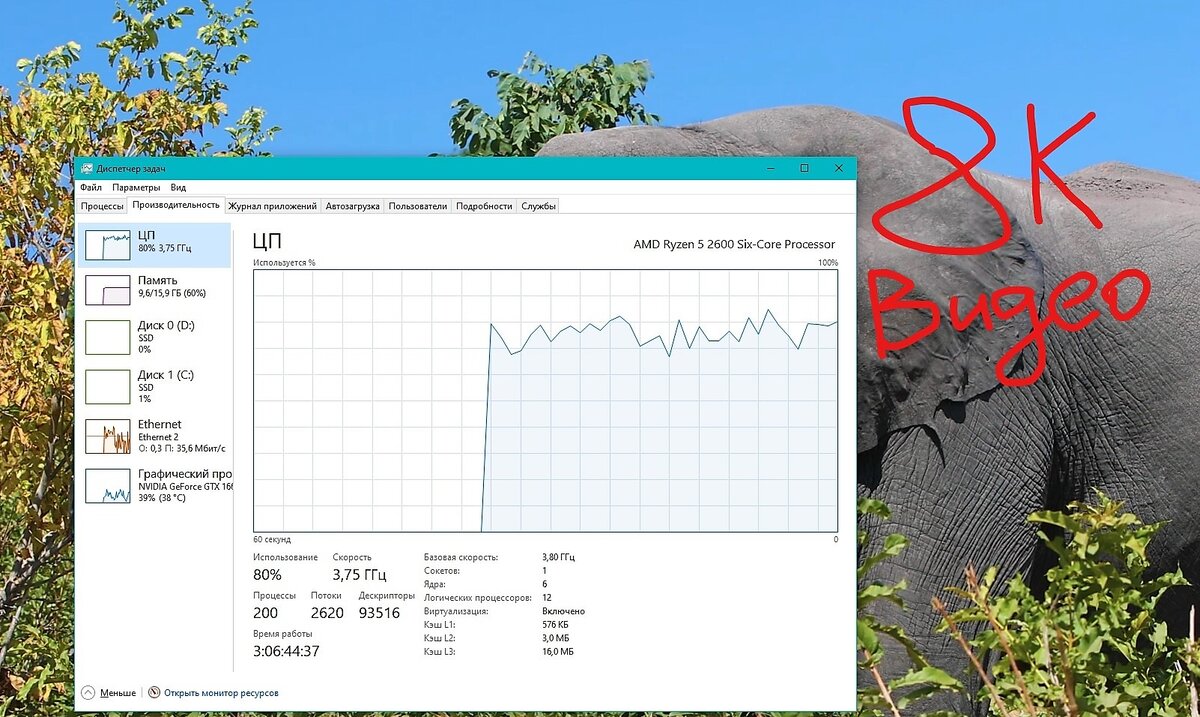The width and height of the screenshot is (1200, 717).
Task: Switch to the Пользователи tab
Action: [x=418, y=206]
